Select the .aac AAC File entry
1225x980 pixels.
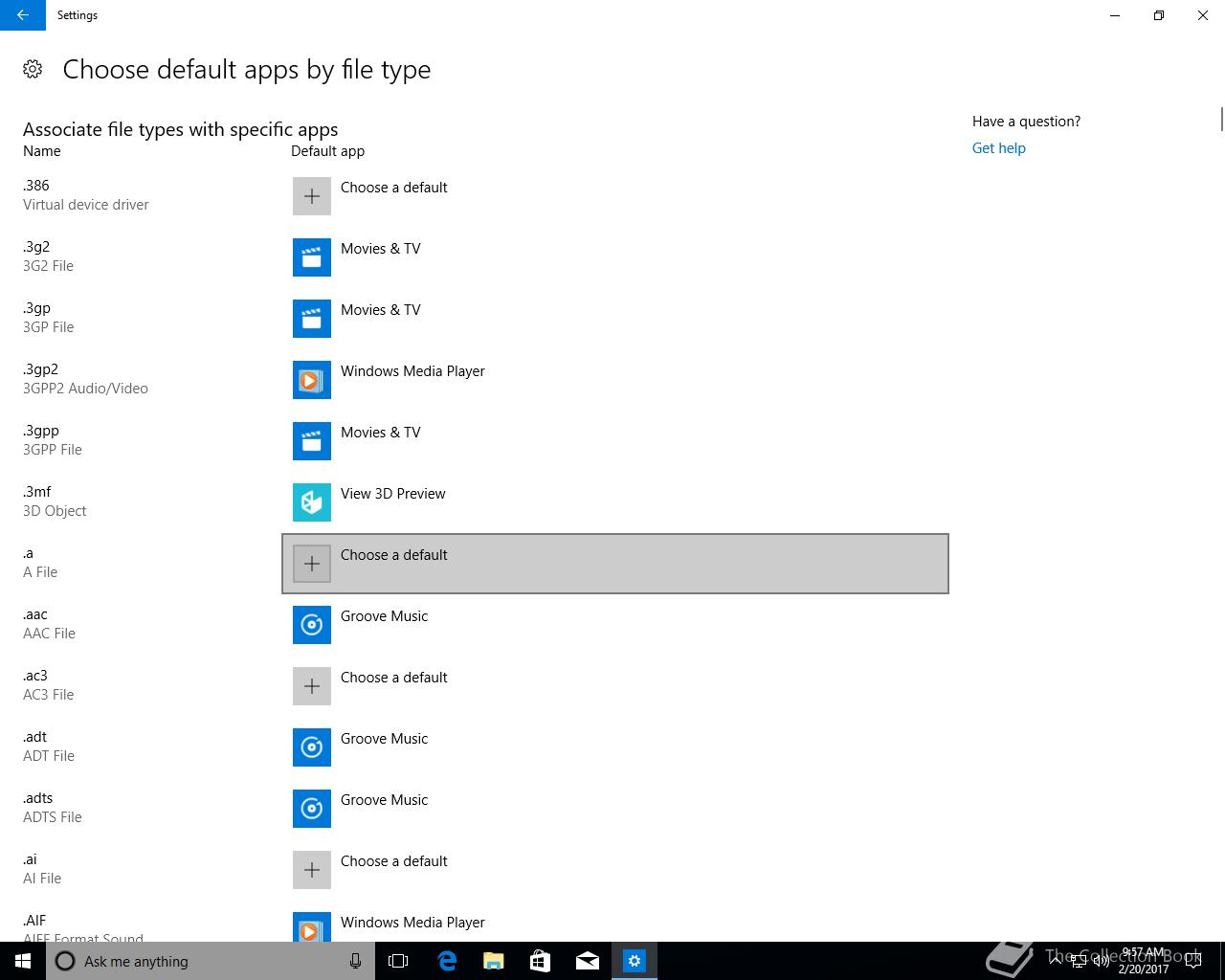coord(49,624)
